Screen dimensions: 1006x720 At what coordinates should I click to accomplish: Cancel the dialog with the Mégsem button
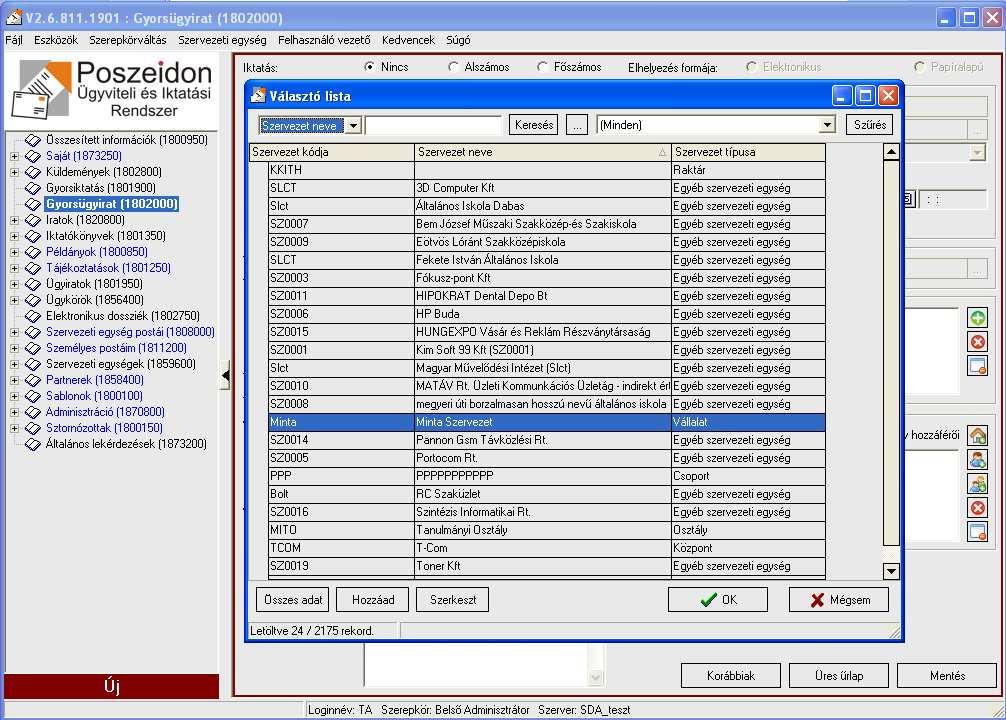click(839, 600)
